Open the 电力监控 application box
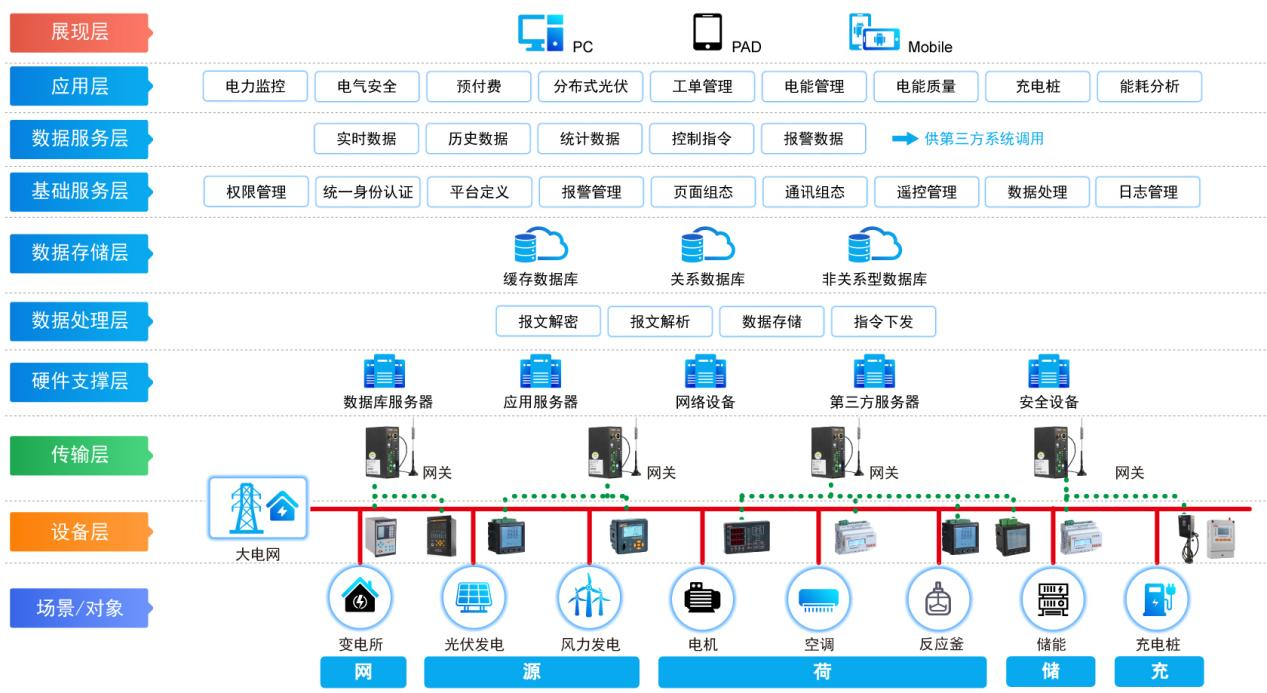This screenshot has height=693, width=1267. (254, 87)
